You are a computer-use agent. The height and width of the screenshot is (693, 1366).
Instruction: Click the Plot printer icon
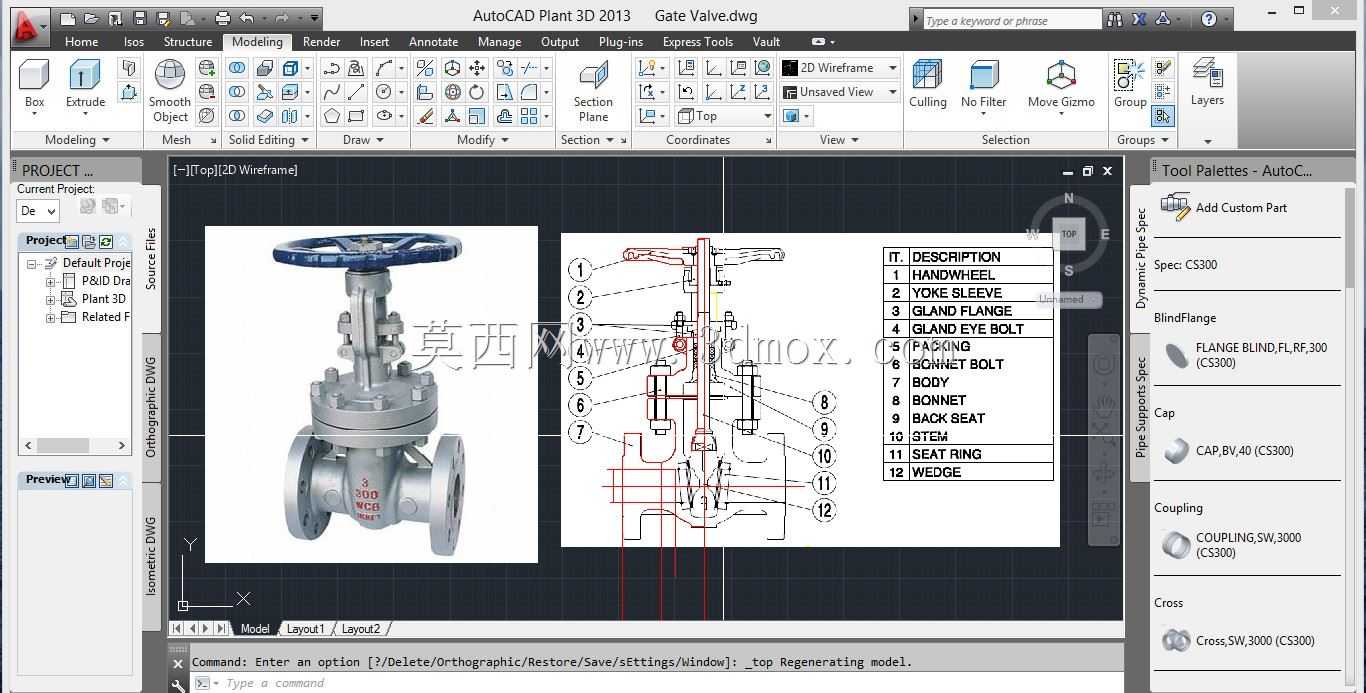[222, 18]
